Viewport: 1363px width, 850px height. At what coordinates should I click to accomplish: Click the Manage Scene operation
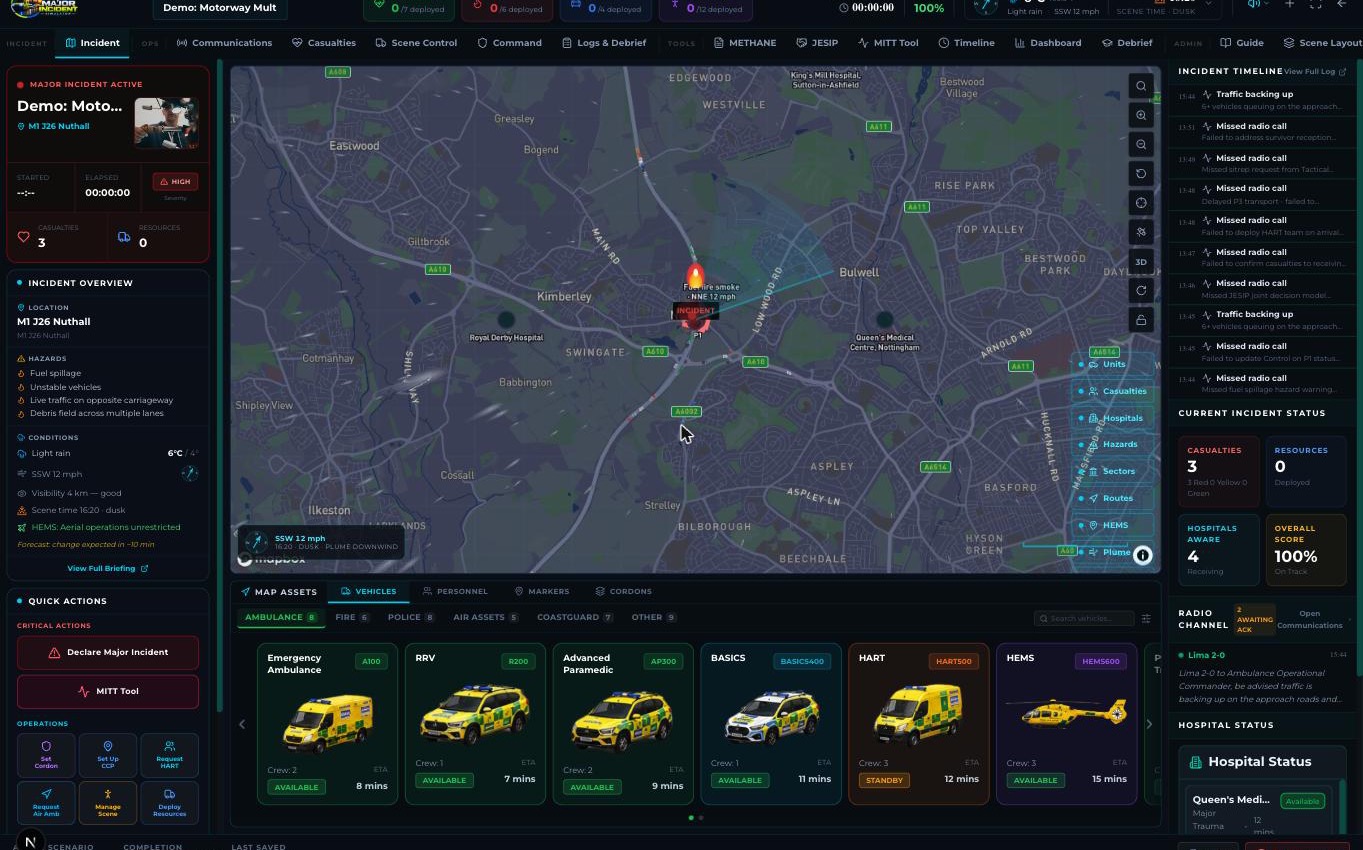[x=108, y=802]
